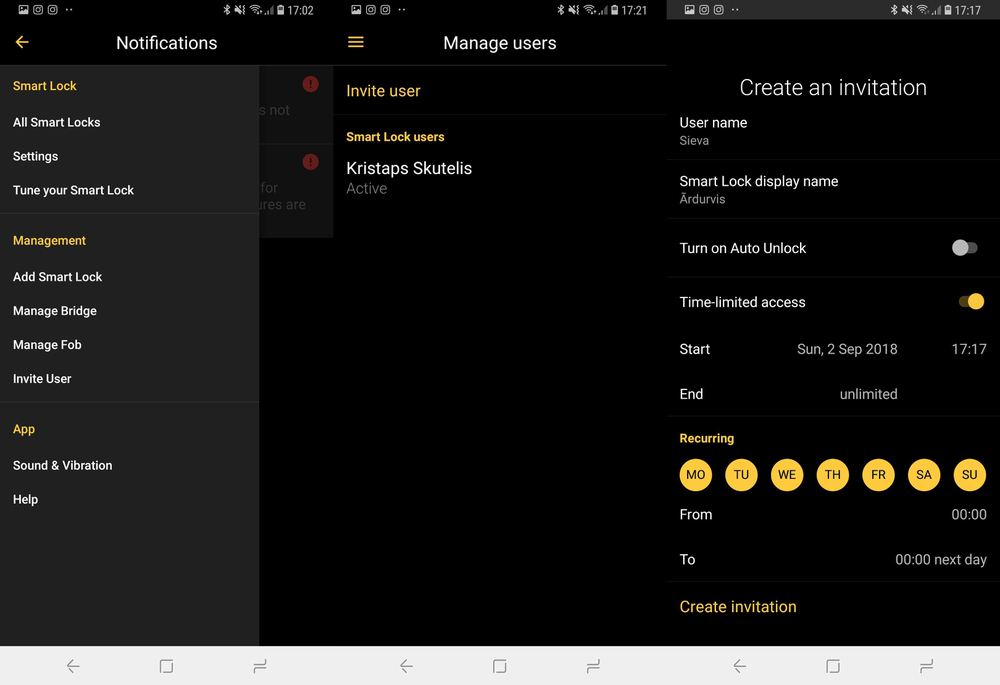Tap Android home button below Manage users screen
This screenshot has width=1000, height=685.
point(500,667)
